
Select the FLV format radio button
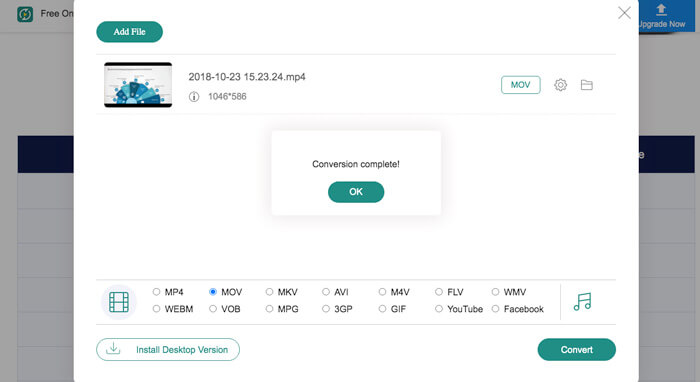[x=439, y=292]
